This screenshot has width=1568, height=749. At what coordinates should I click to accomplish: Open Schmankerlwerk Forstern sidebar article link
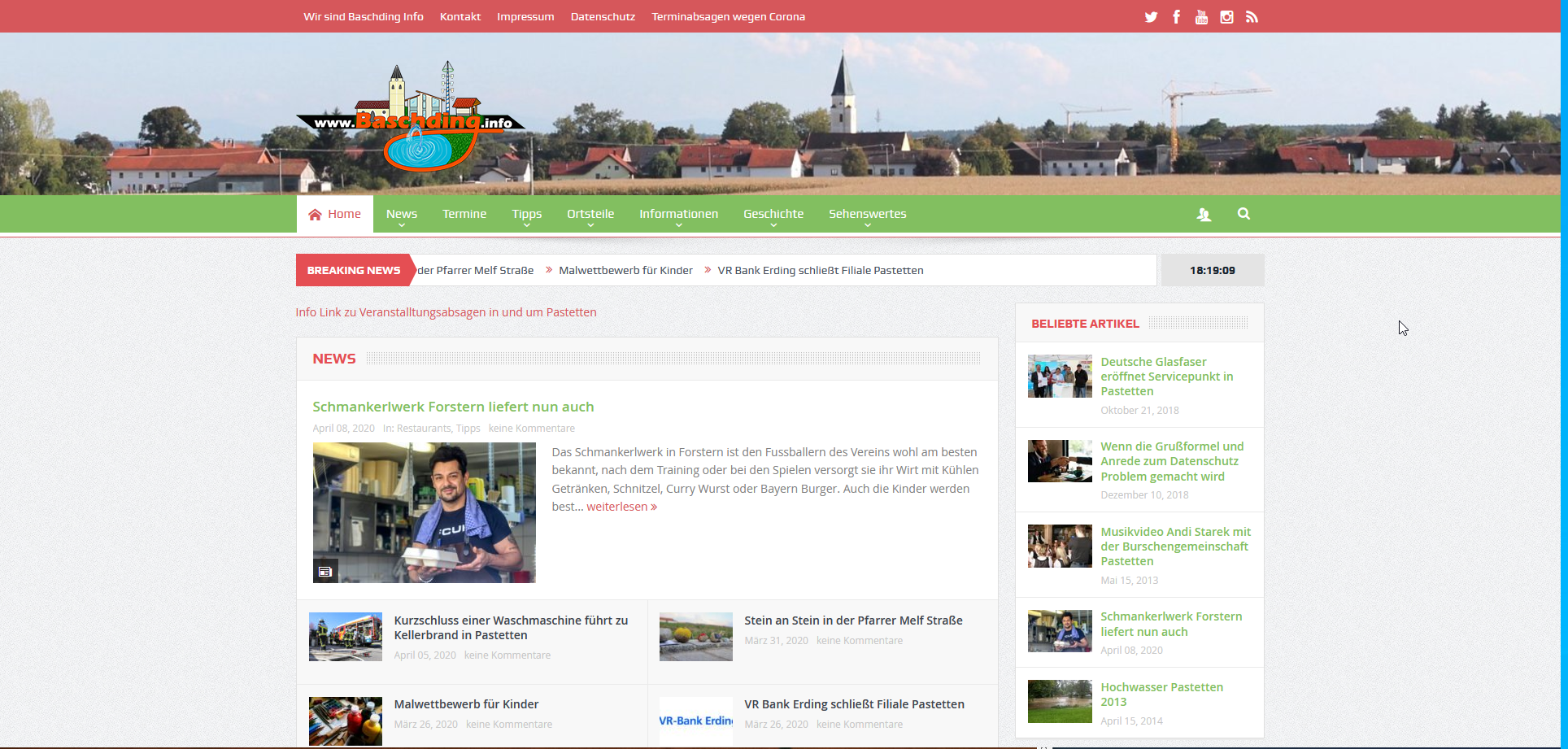click(1171, 624)
